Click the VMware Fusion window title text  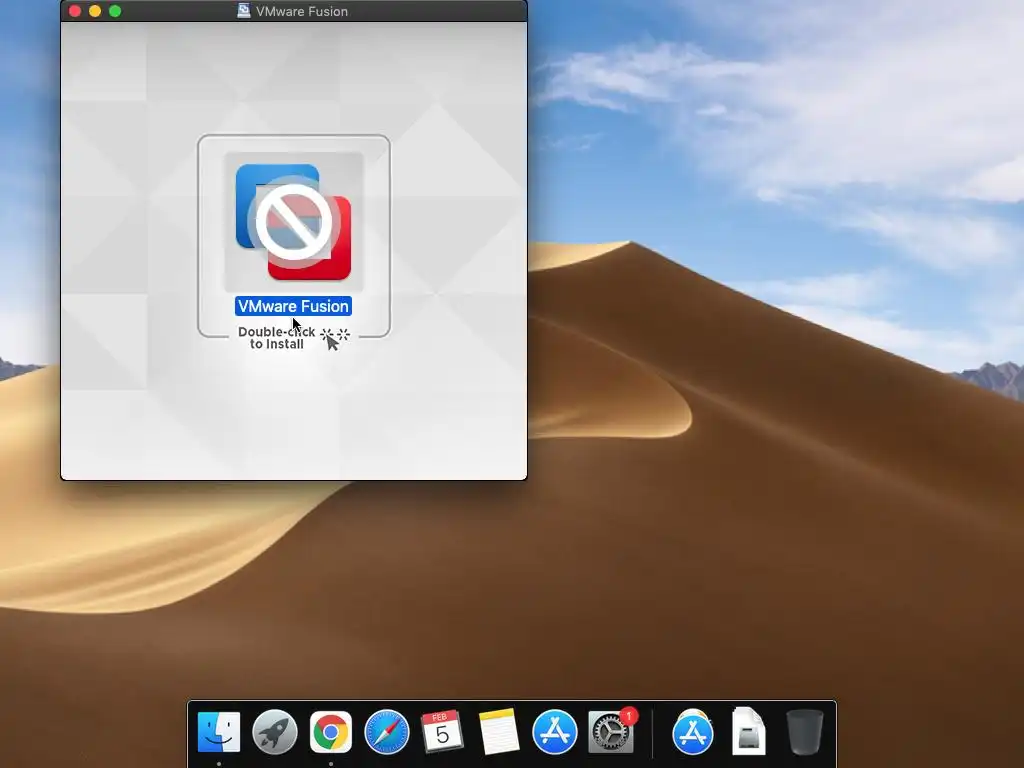(x=302, y=11)
